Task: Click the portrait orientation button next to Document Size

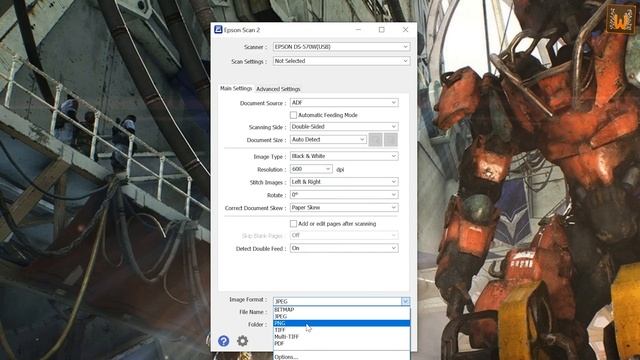Action: [x=376, y=140]
